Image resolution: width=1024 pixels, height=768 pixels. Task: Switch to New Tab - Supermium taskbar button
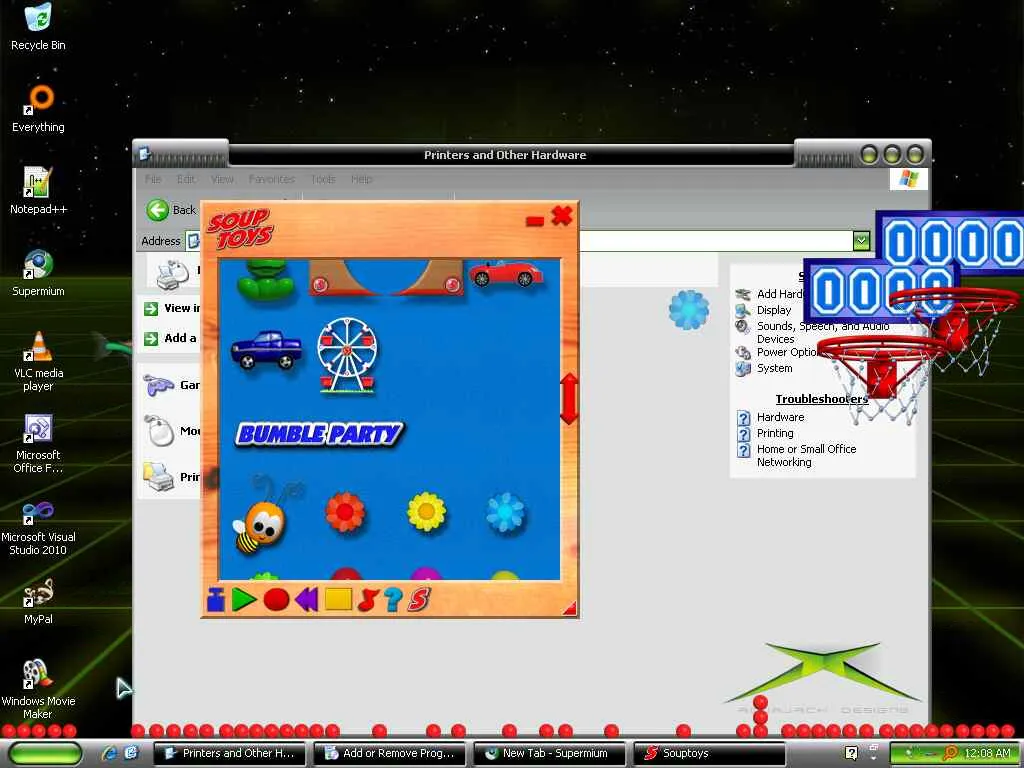(549, 753)
